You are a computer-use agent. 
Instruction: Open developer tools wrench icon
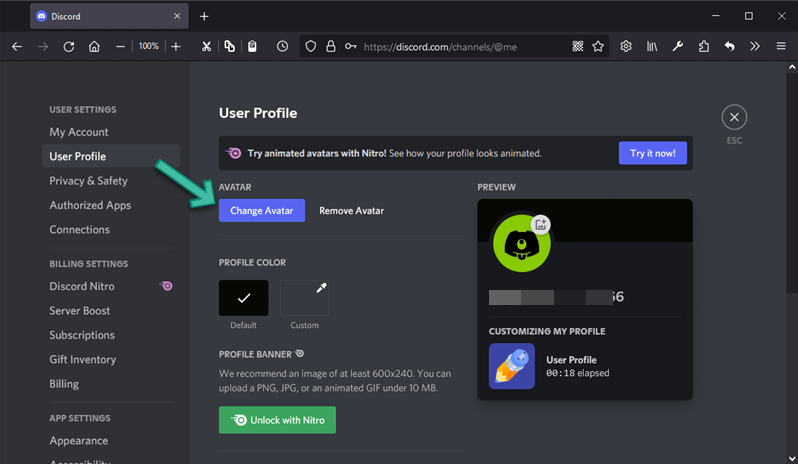[x=677, y=47]
